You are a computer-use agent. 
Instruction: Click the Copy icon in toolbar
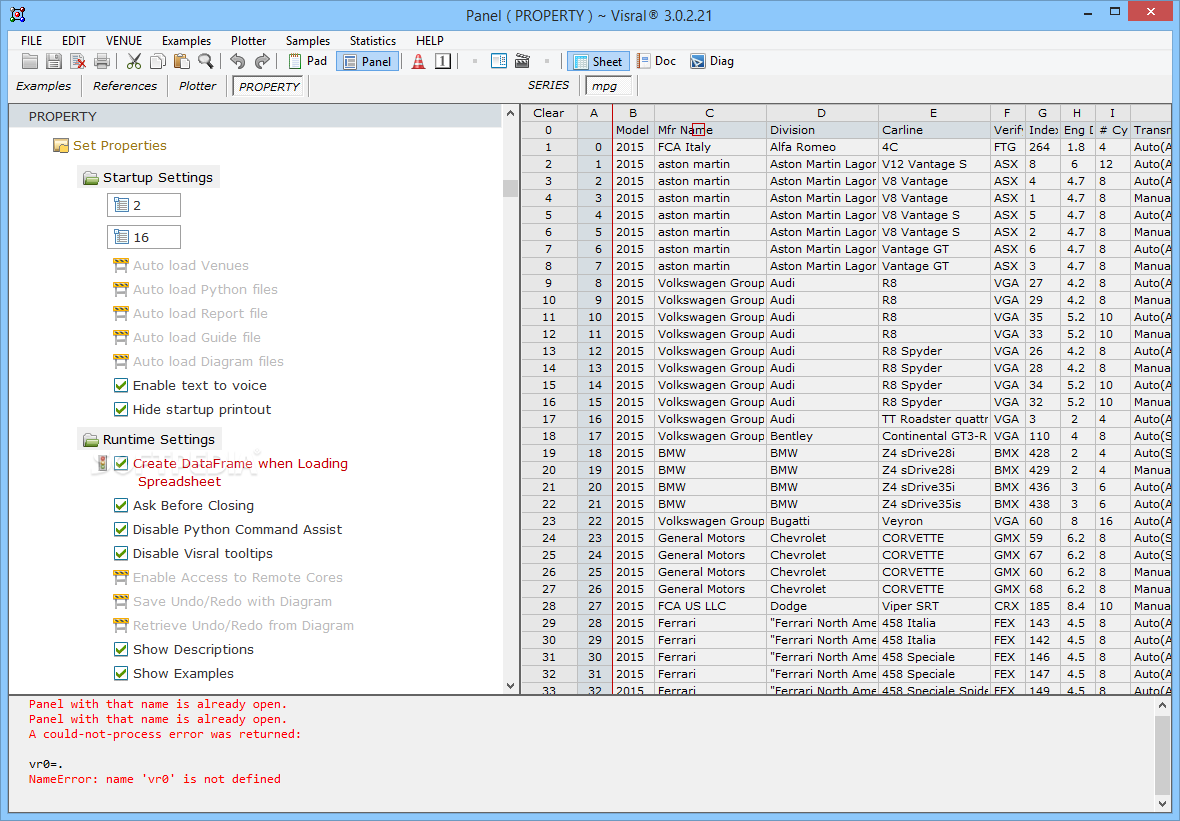[158, 62]
